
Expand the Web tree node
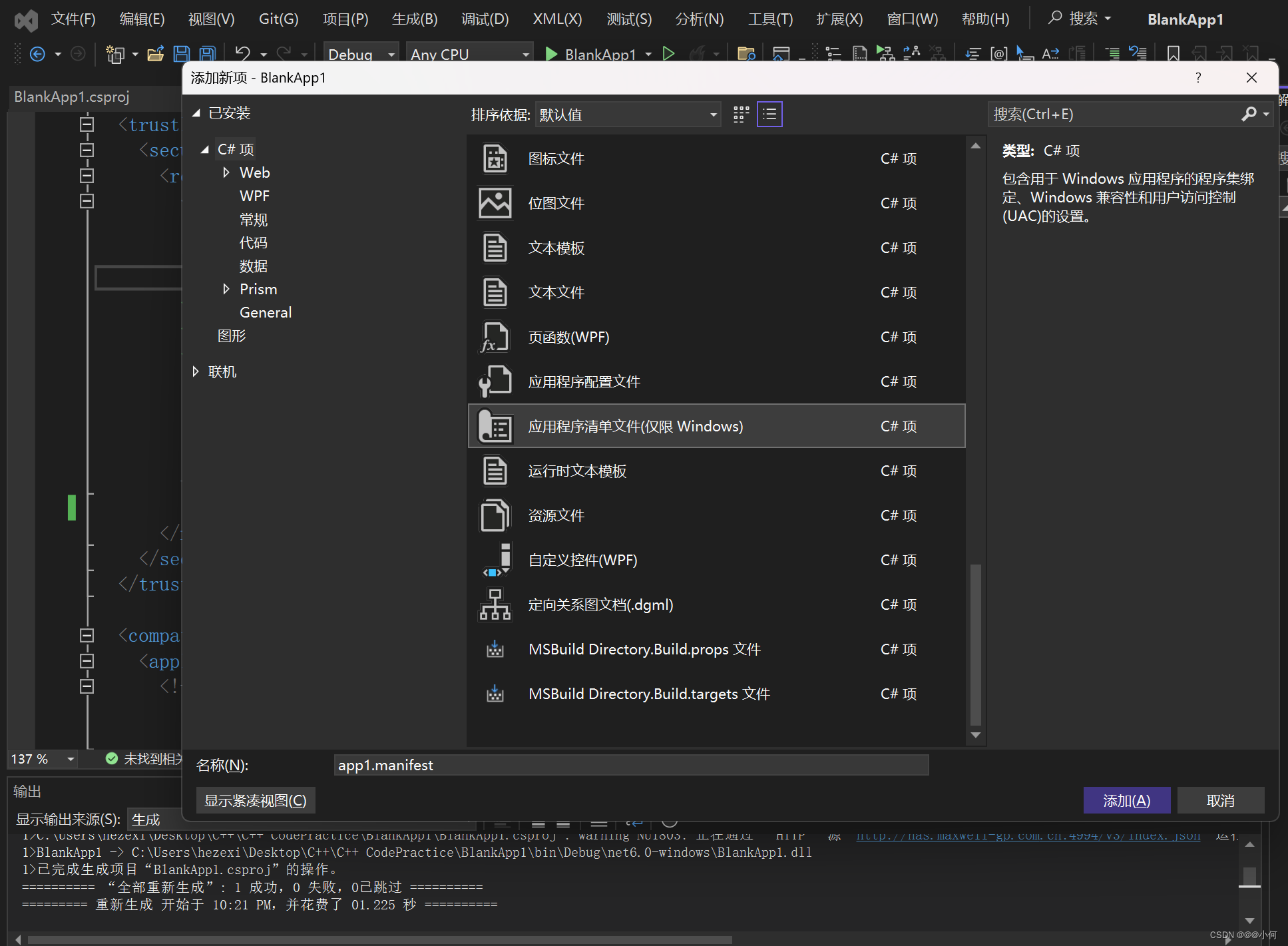point(226,172)
